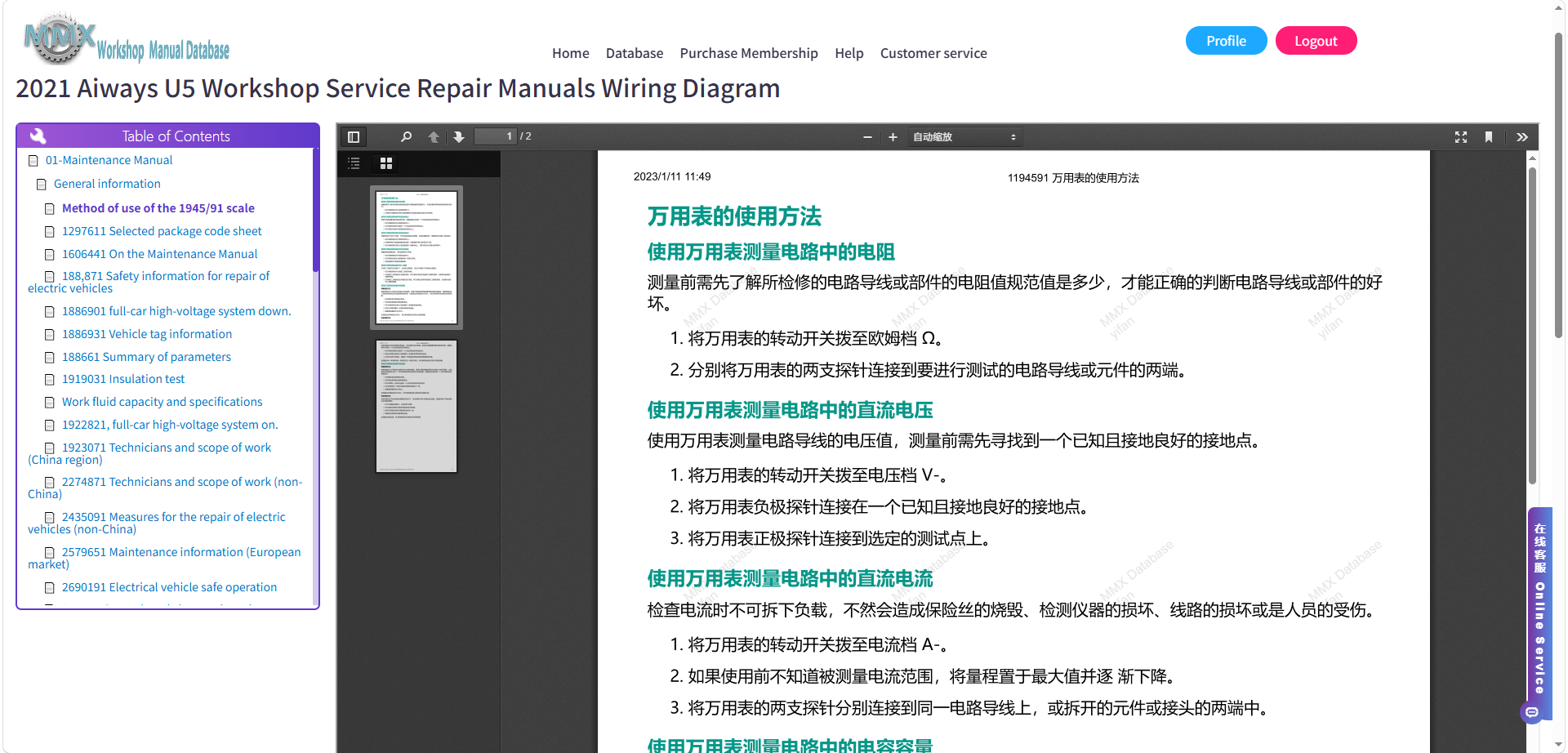
Task: Open 2435091 Measures for repair of electric vehicles
Action: pos(157,524)
